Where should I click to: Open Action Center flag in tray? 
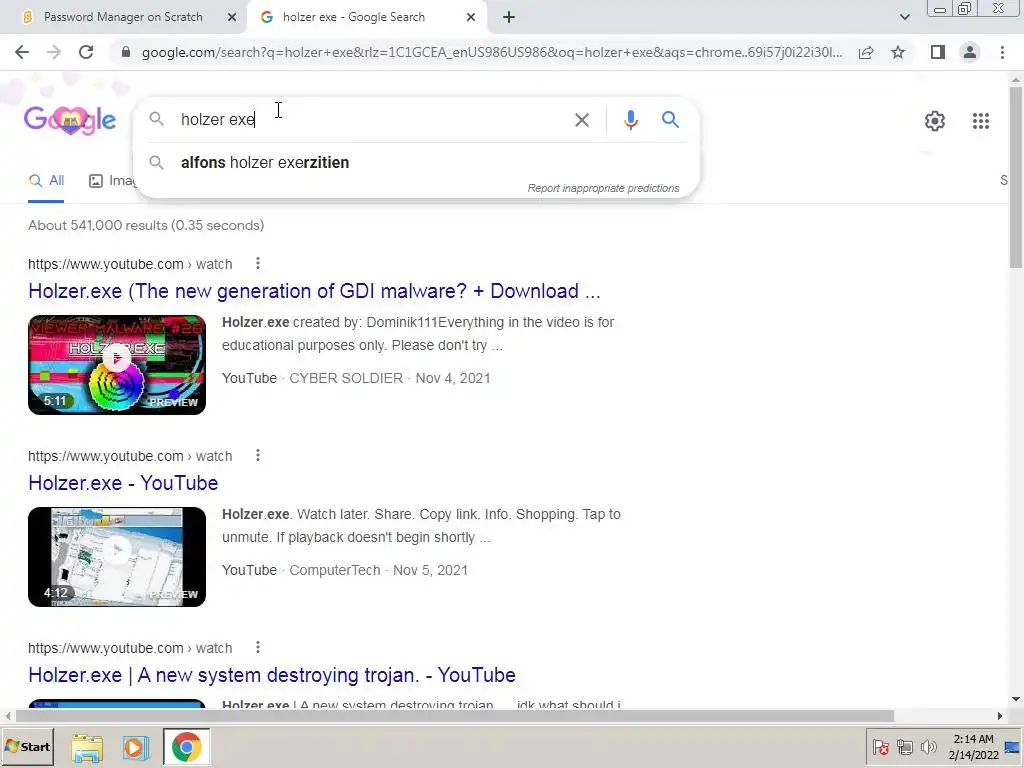(881, 747)
